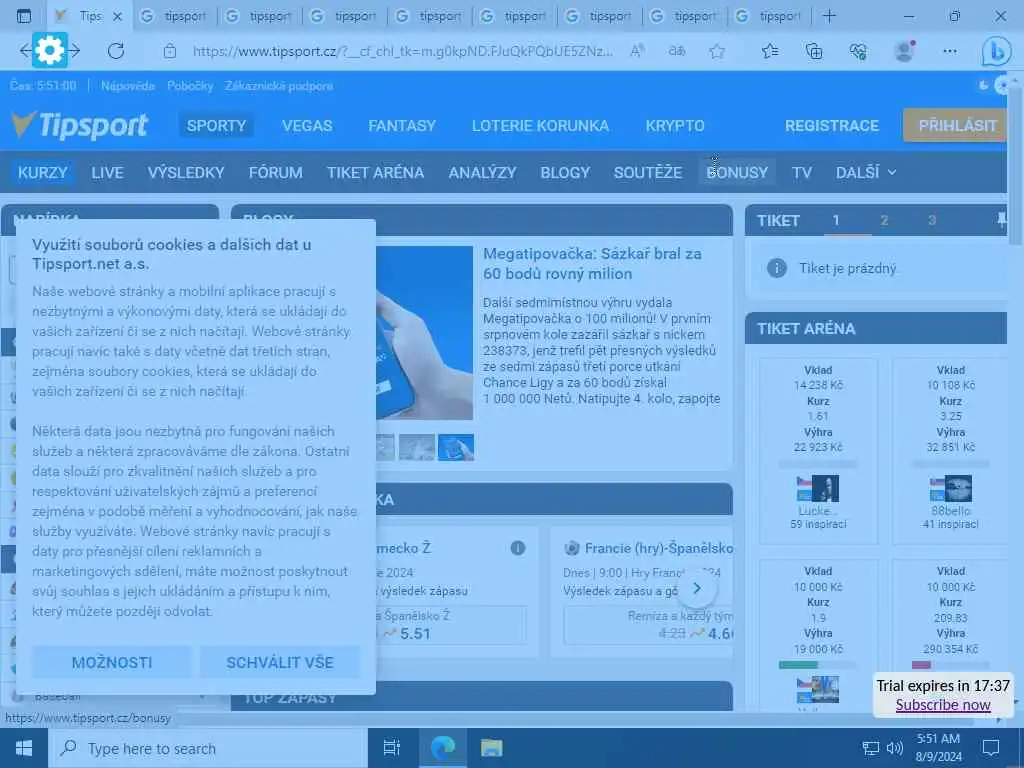1024x768 pixels.
Task: Open the Pobočky link
Action: (x=190, y=86)
